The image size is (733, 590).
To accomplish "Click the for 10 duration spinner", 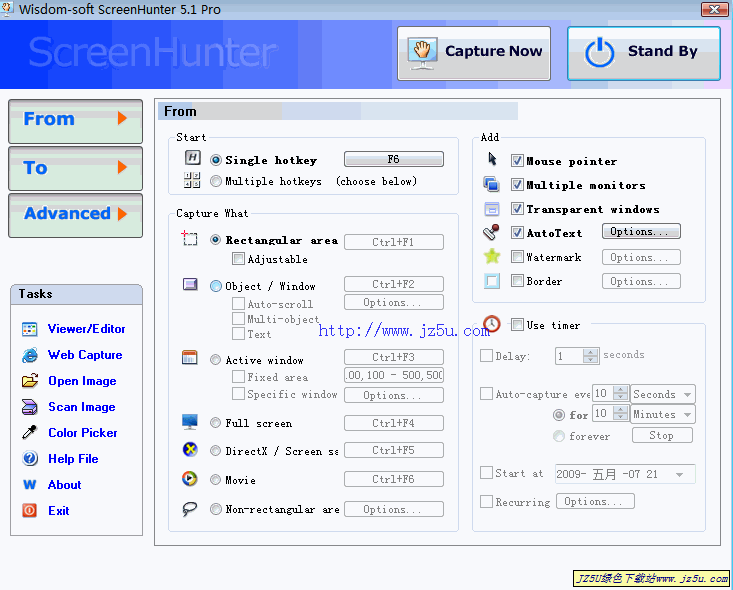I will pyautogui.click(x=620, y=413).
